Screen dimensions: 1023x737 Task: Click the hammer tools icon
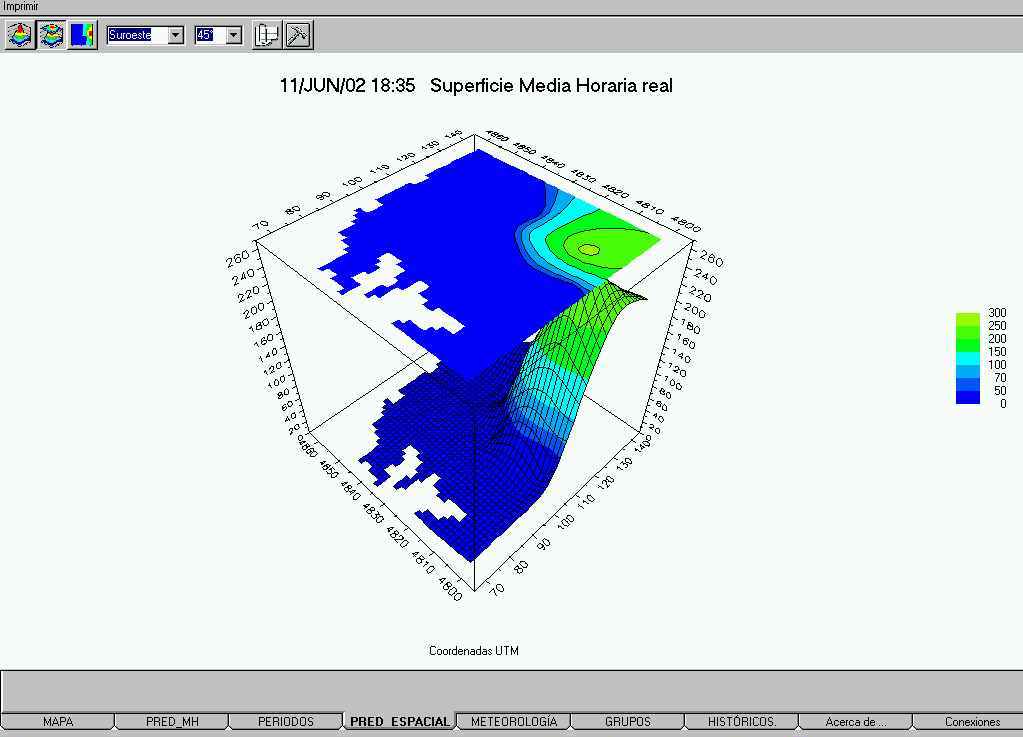pos(299,35)
